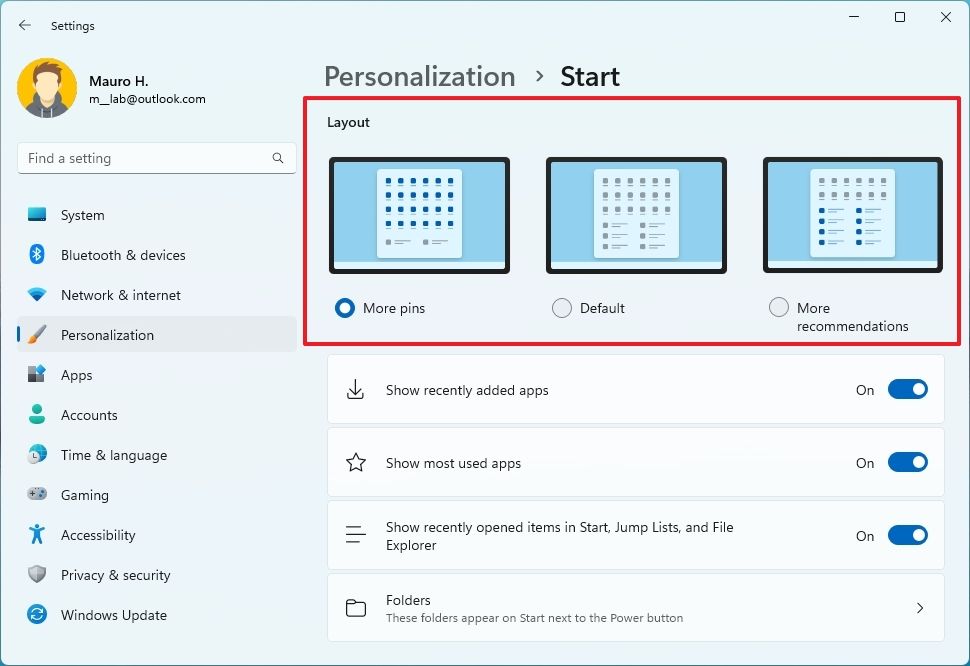Disable the Show most used apps toggle

pos(907,463)
